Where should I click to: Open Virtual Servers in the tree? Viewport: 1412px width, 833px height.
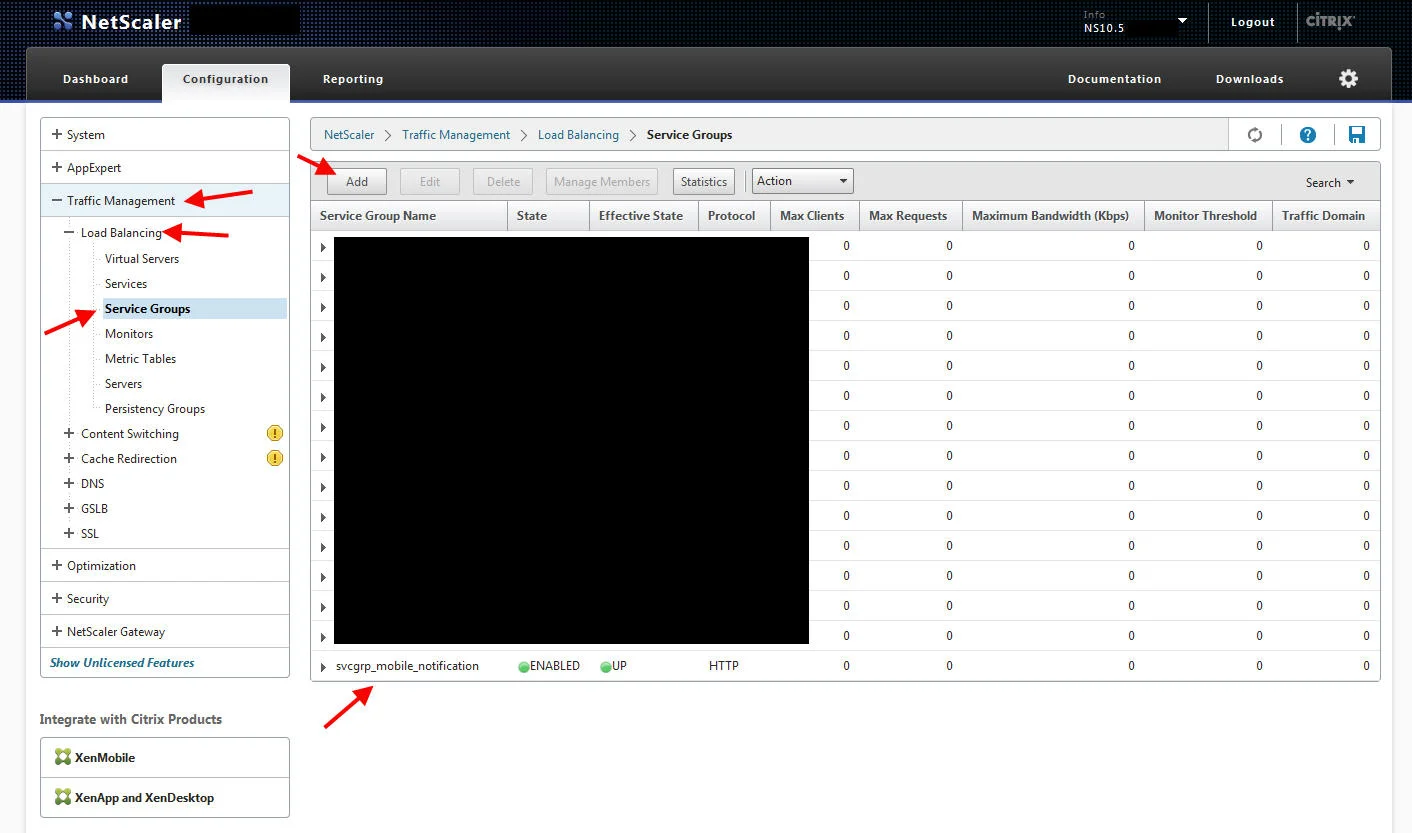[x=142, y=258]
